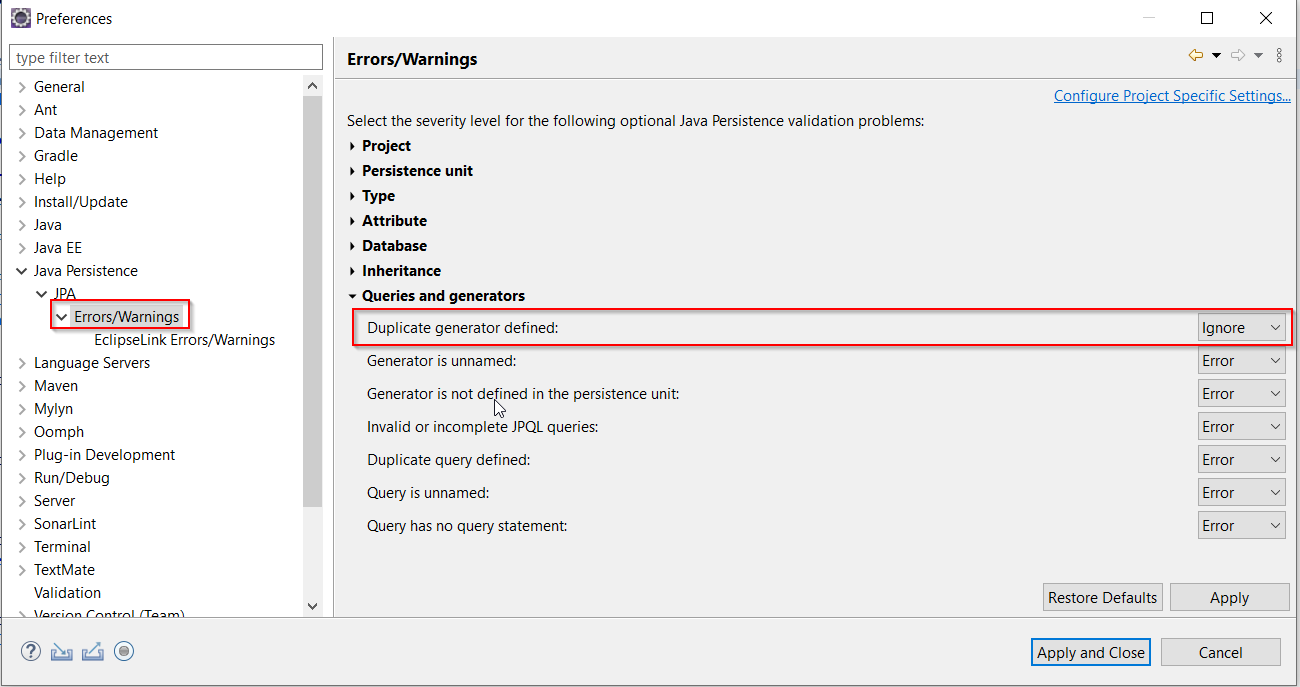Select EclipseLink Errors/Warnings in the tree
Viewport: 1300px width, 687px height.
click(184, 339)
